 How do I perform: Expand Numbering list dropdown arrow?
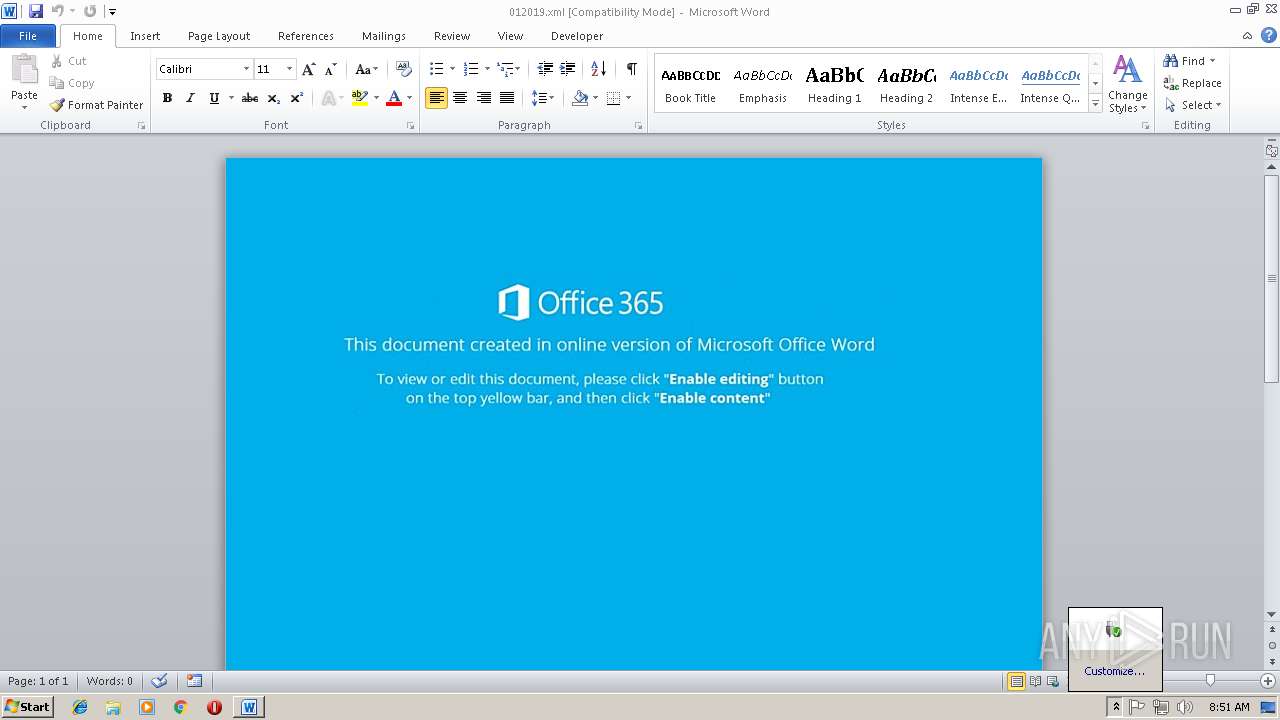(x=487, y=69)
